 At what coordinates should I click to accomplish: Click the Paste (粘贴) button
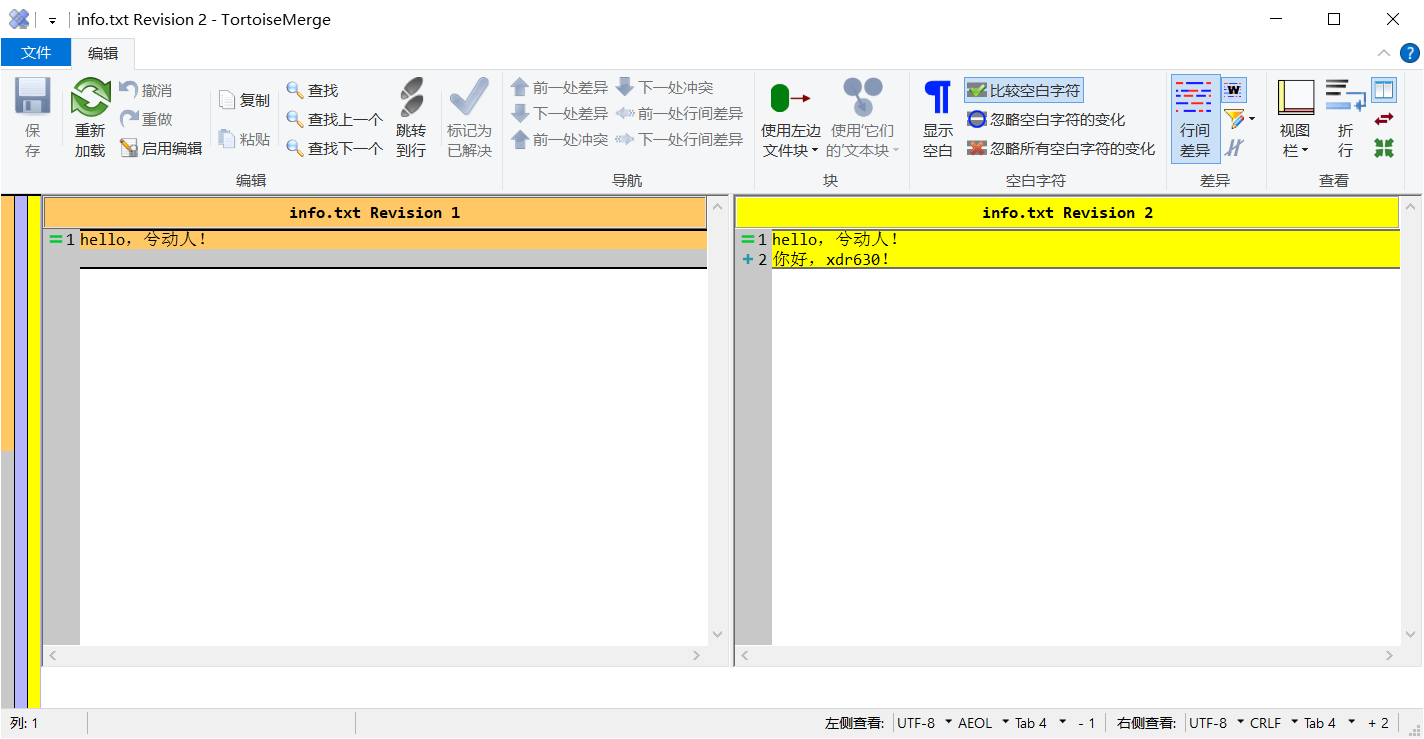coord(245,139)
